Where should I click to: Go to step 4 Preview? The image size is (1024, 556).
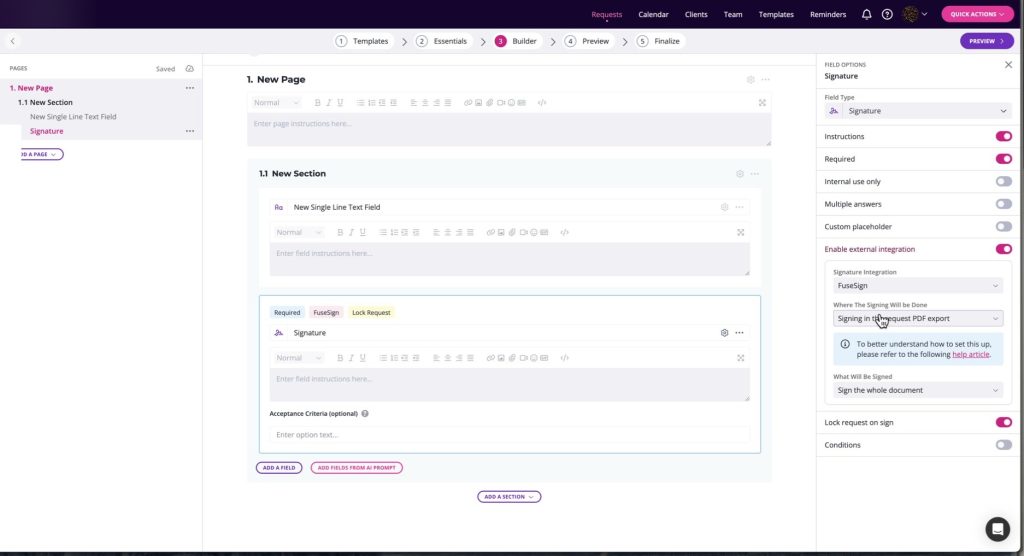[586, 41]
